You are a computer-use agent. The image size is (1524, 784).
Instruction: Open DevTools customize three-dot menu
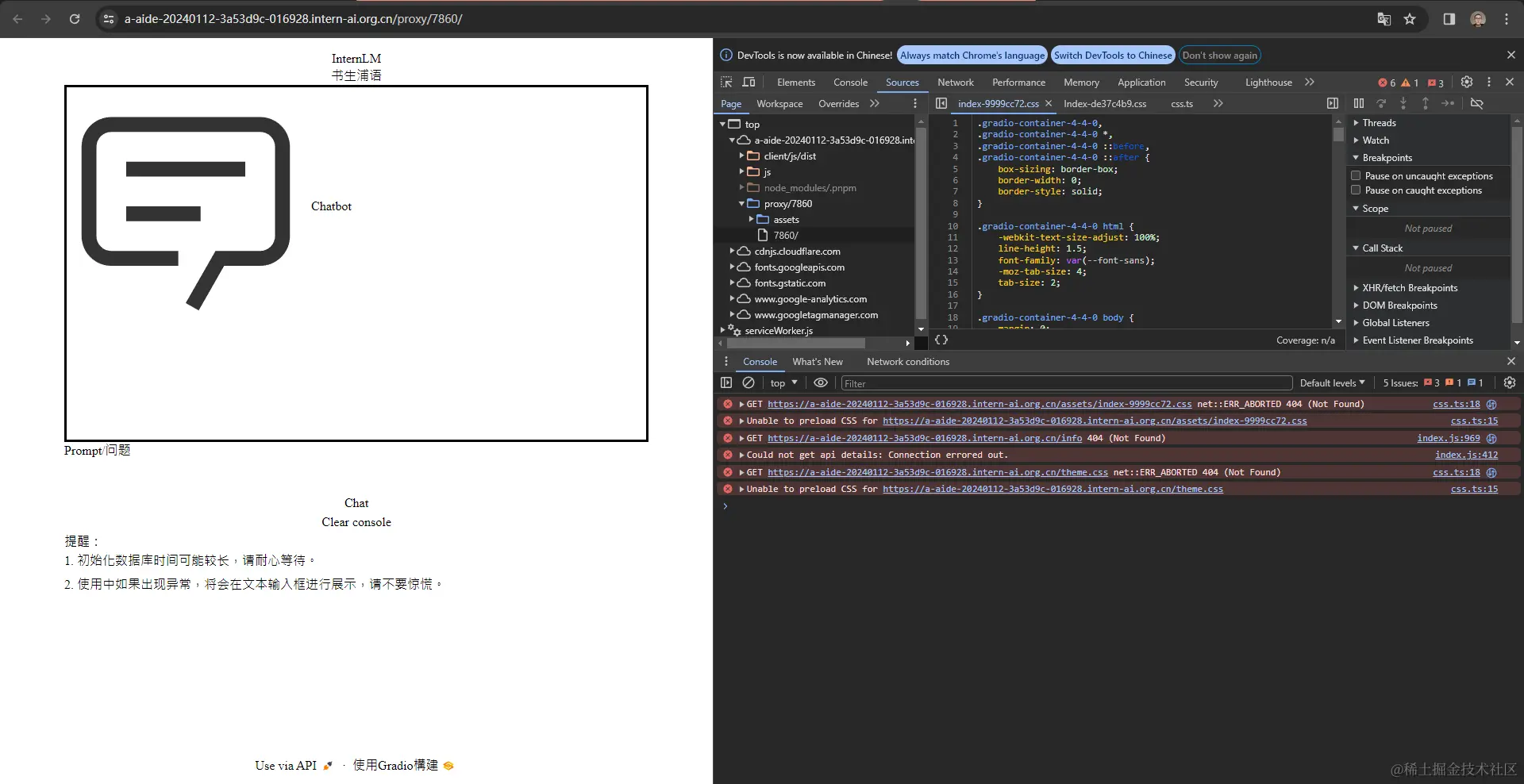tap(1489, 82)
